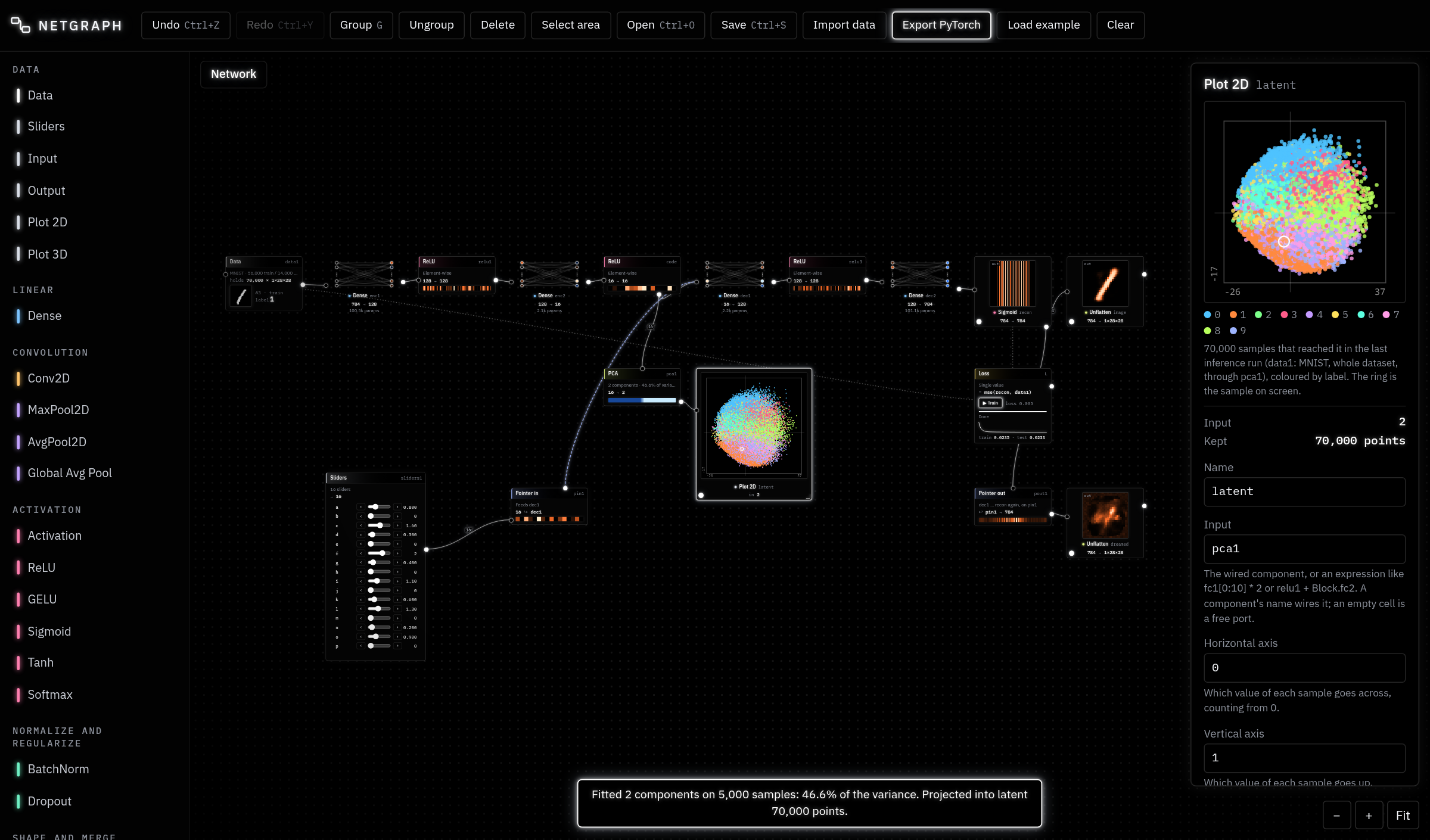Screen dimensions: 1430x840
Task: Pick the Data component in the palette
Action: [95, 95]
